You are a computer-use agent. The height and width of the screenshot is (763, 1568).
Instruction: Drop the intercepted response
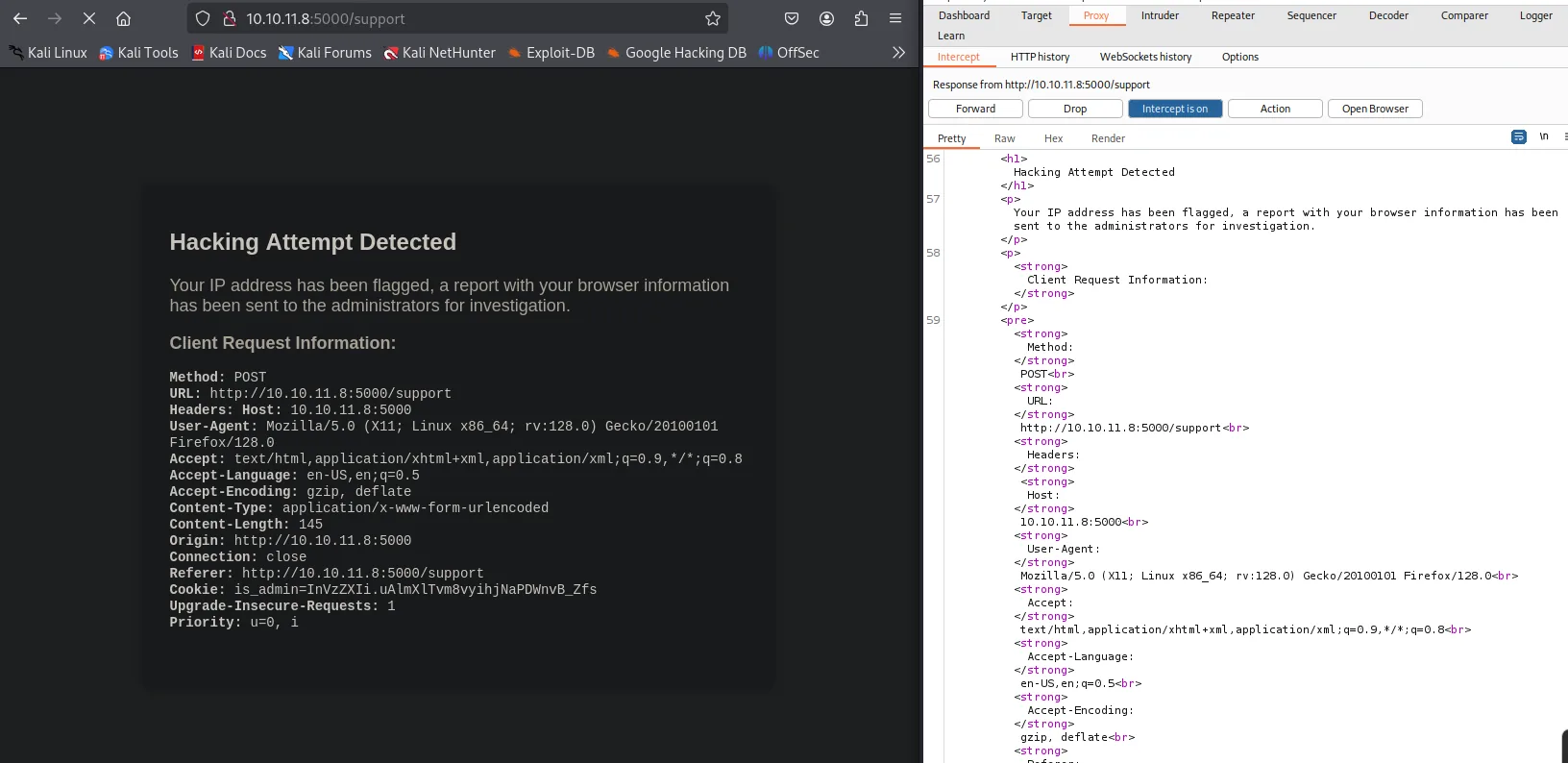(x=1075, y=109)
